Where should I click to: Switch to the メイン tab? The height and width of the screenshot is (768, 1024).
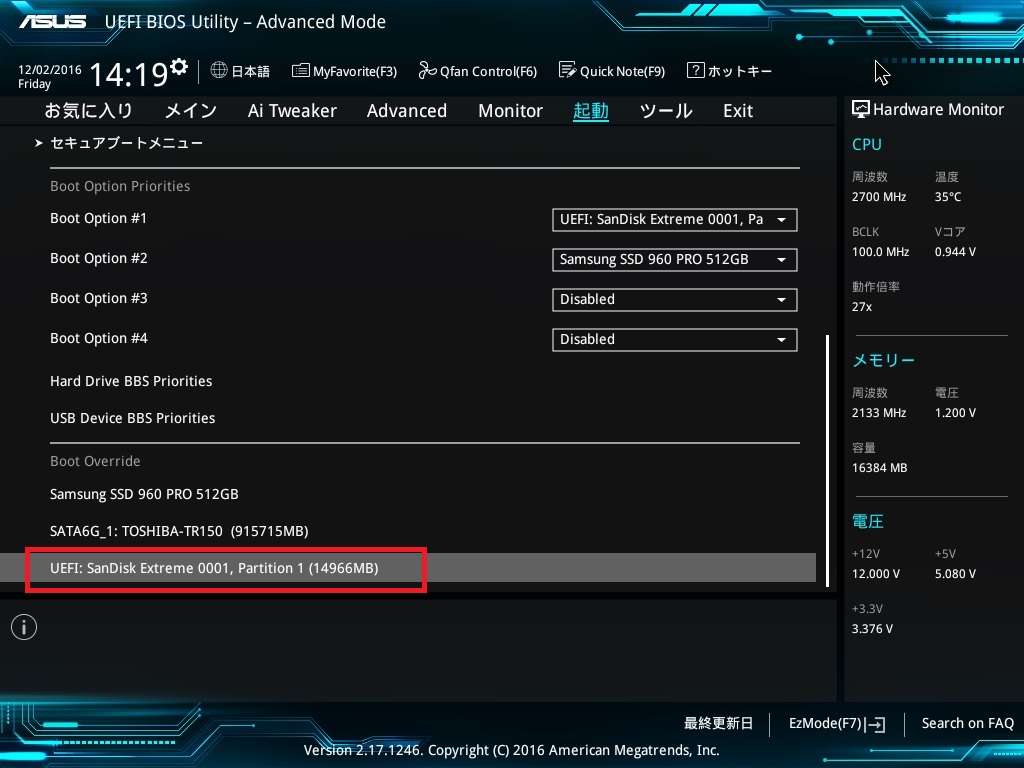191,110
